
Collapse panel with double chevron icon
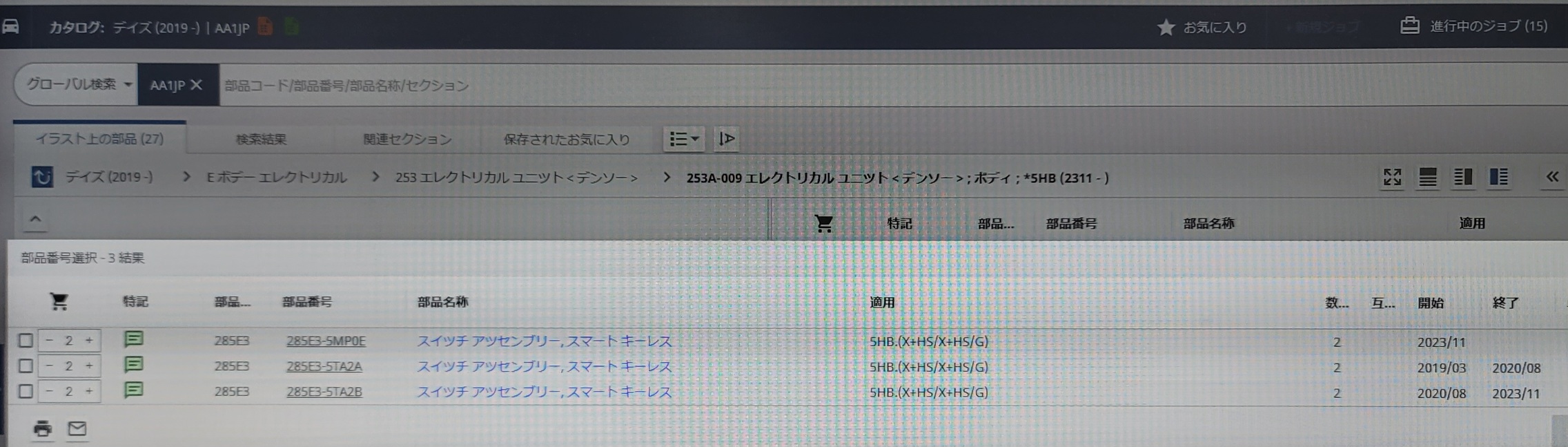pos(1552,177)
